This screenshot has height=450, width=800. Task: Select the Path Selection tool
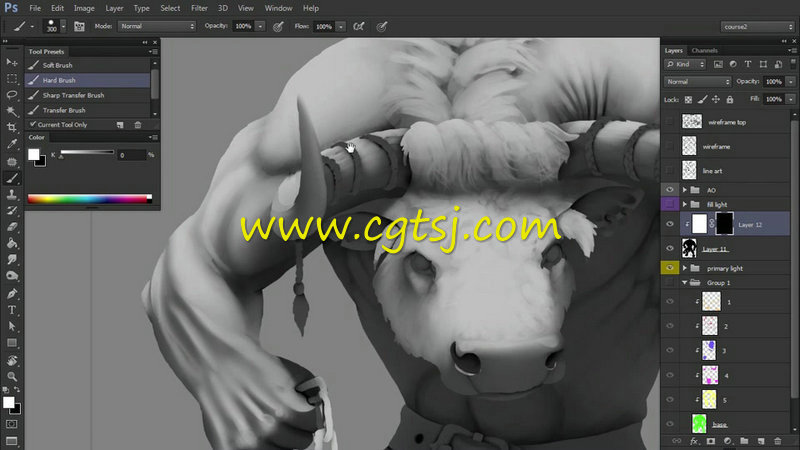tap(12, 326)
